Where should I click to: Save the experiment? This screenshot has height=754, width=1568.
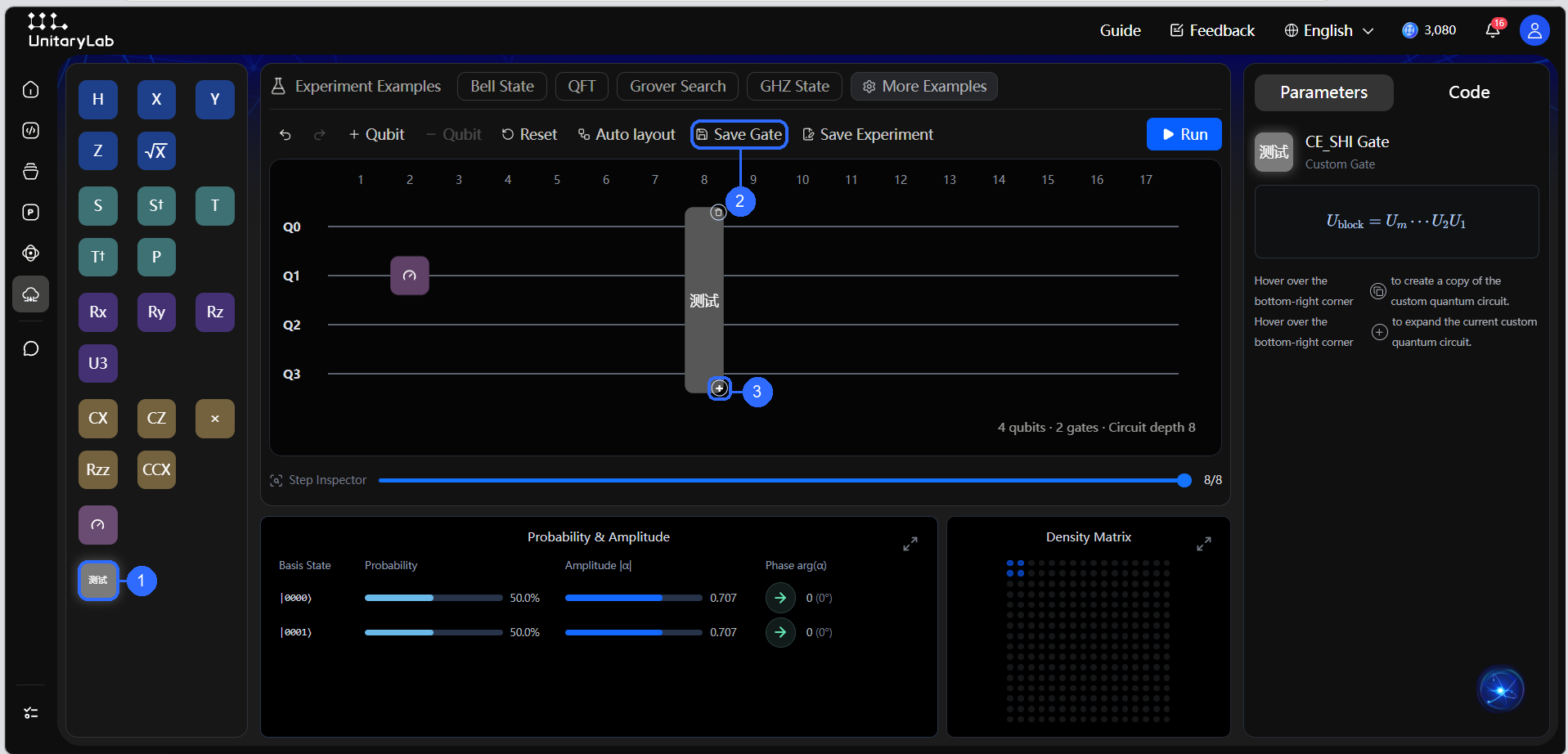click(868, 135)
